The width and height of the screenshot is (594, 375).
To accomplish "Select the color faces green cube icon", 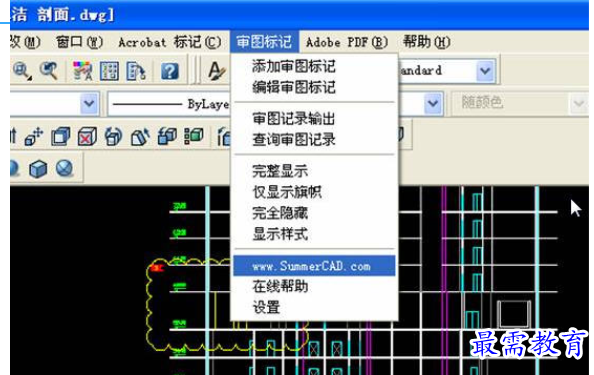I will pyautogui.click(x=194, y=136).
